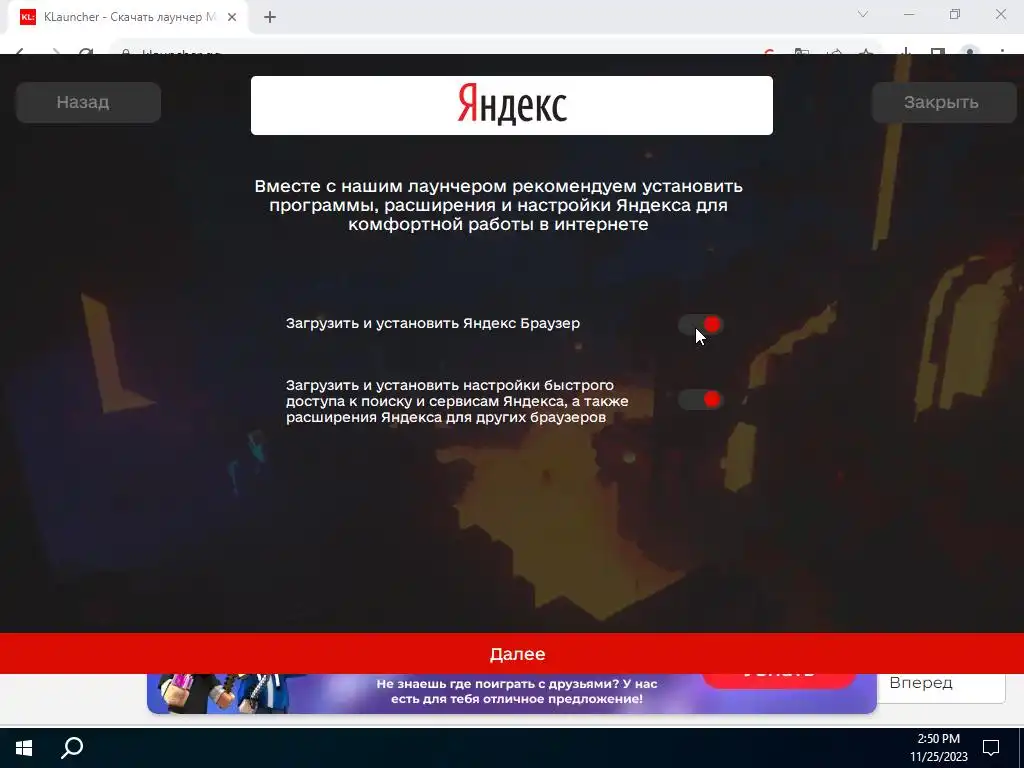Open the friends-play promo banner
This screenshot has height=768, width=1024.
[x=512, y=692]
